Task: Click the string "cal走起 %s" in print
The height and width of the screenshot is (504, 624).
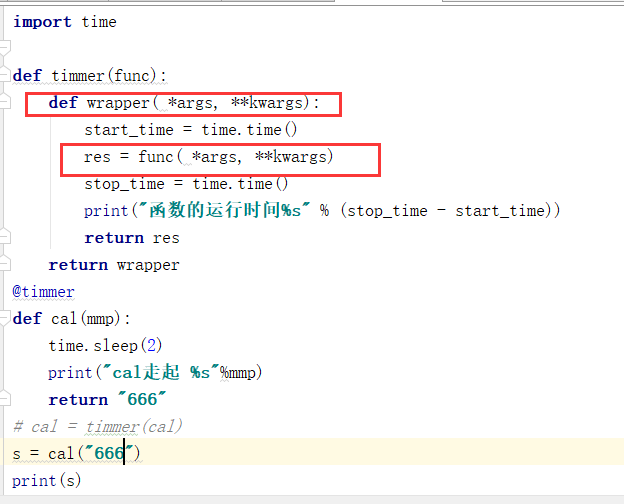Action: (x=161, y=373)
